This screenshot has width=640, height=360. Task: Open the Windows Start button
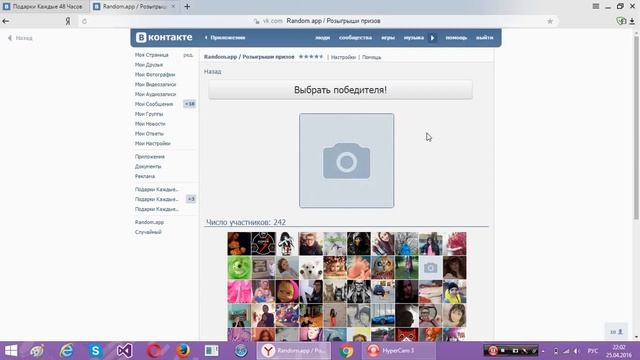[x=11, y=351]
